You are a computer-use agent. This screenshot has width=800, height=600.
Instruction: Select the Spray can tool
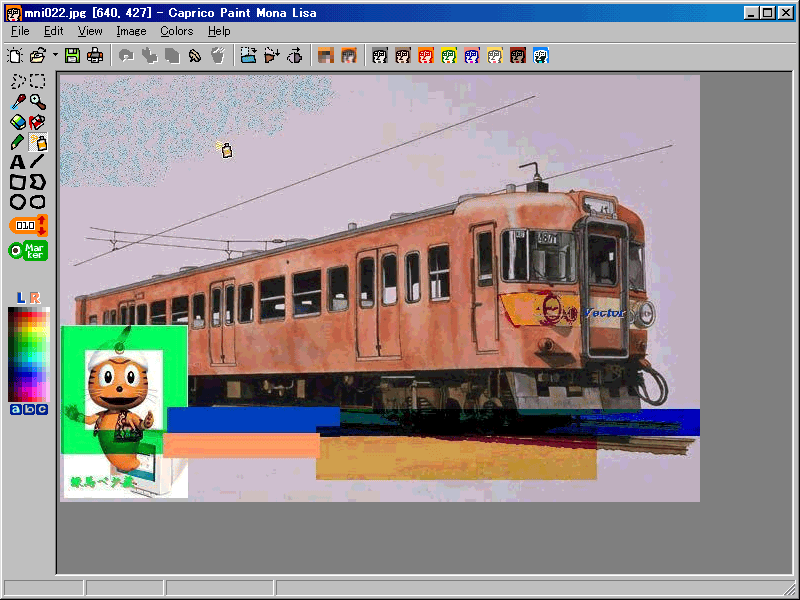point(38,142)
